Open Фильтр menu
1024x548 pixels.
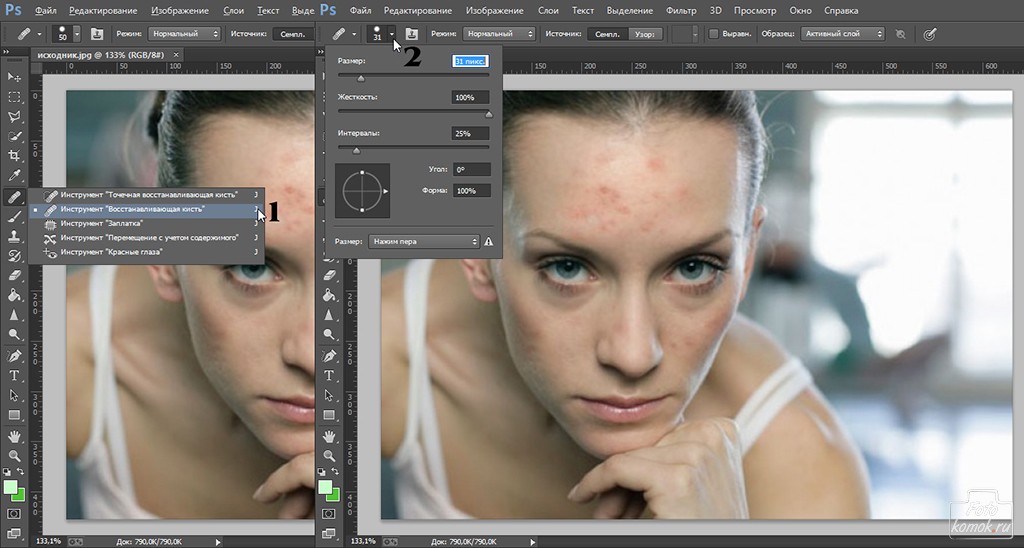point(681,10)
